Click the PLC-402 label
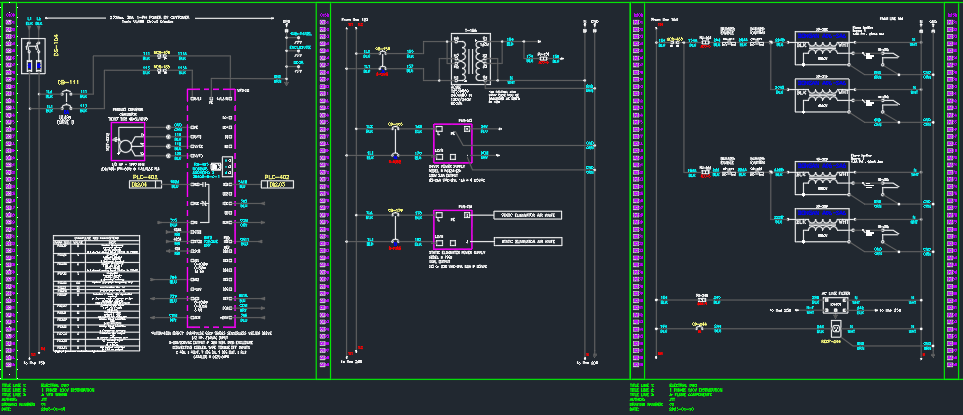 [279, 177]
